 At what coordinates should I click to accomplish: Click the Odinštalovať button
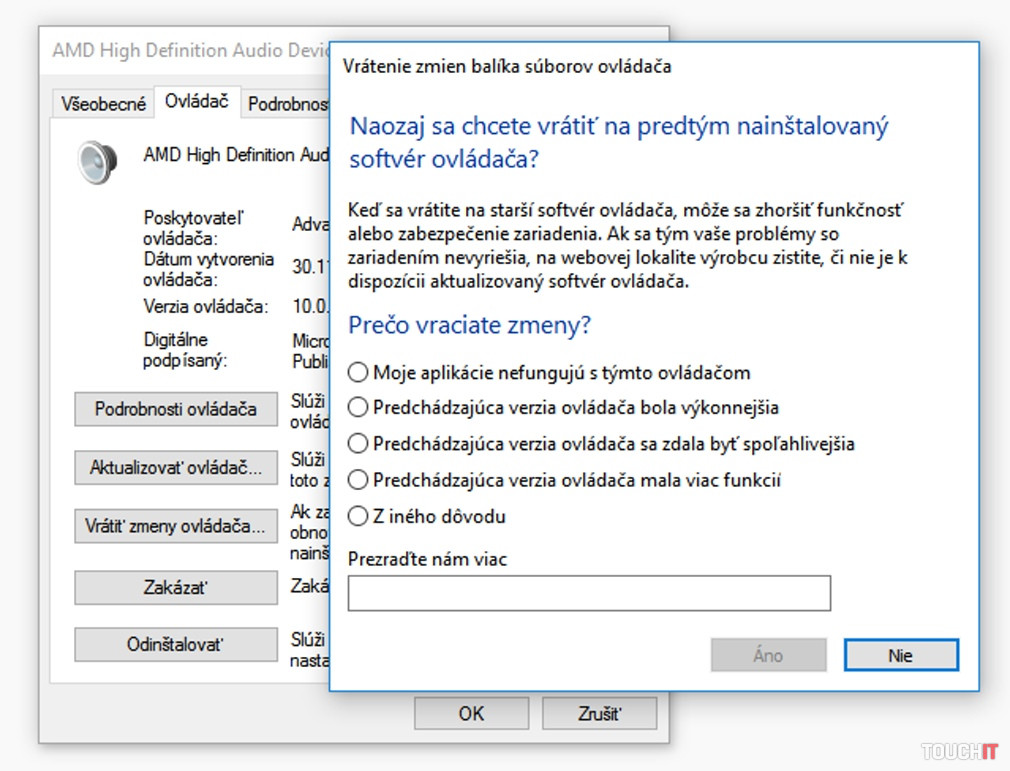point(175,645)
